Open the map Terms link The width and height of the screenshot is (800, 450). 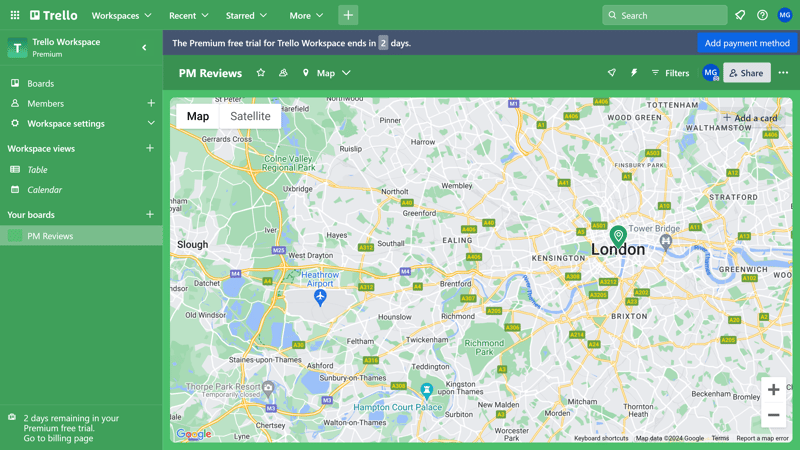pos(720,438)
